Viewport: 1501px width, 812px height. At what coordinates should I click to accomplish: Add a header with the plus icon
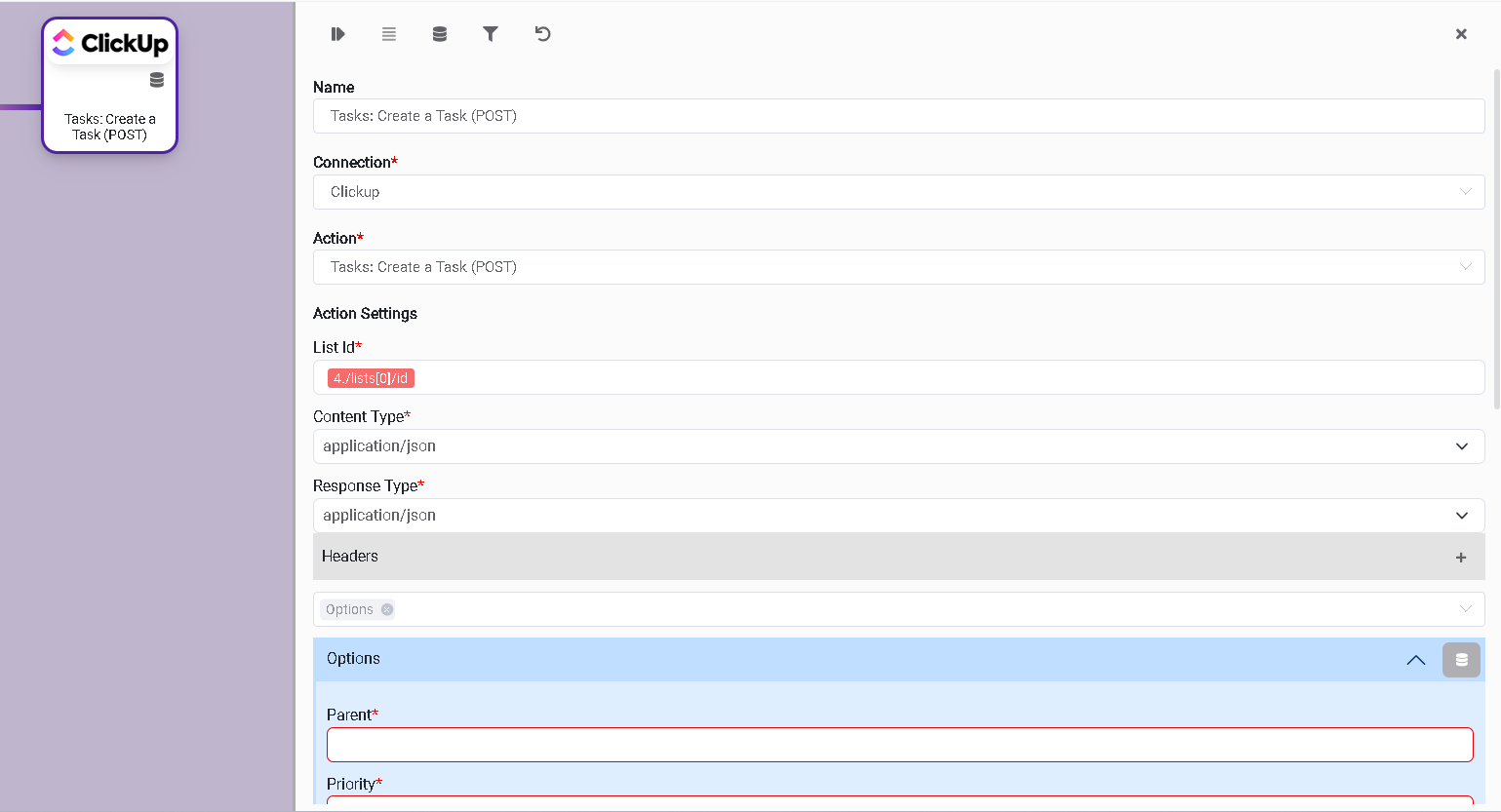[1461, 558]
